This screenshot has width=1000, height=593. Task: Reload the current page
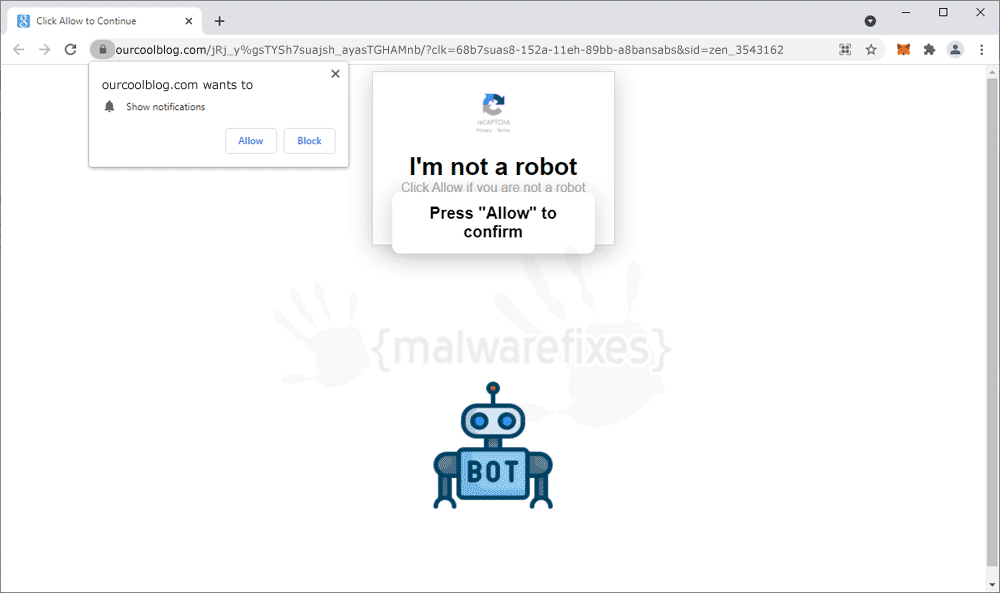(70, 50)
